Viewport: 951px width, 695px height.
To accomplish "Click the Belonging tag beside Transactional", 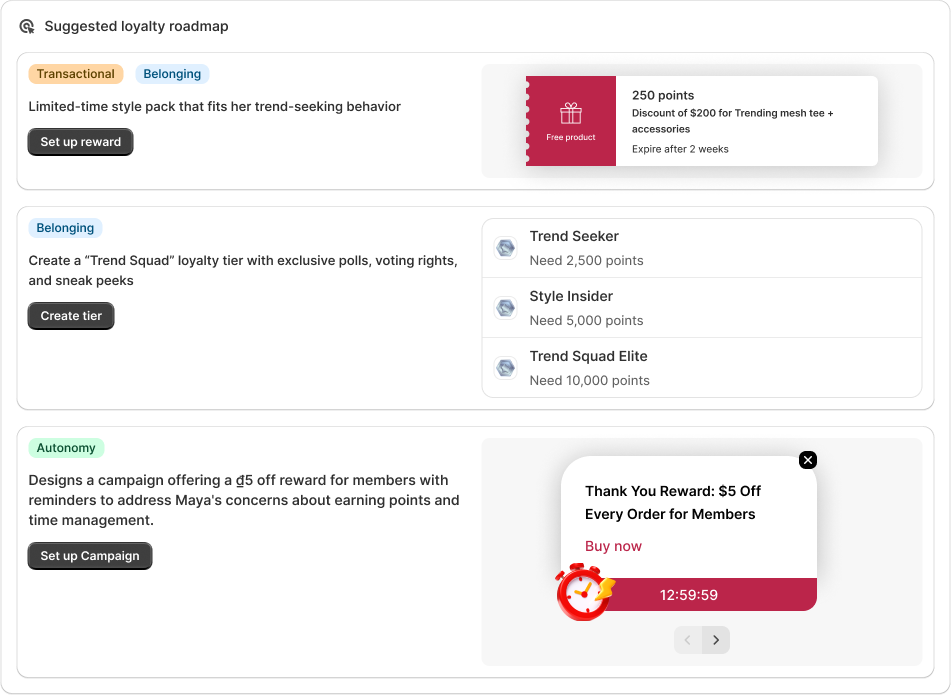I will click(x=172, y=74).
